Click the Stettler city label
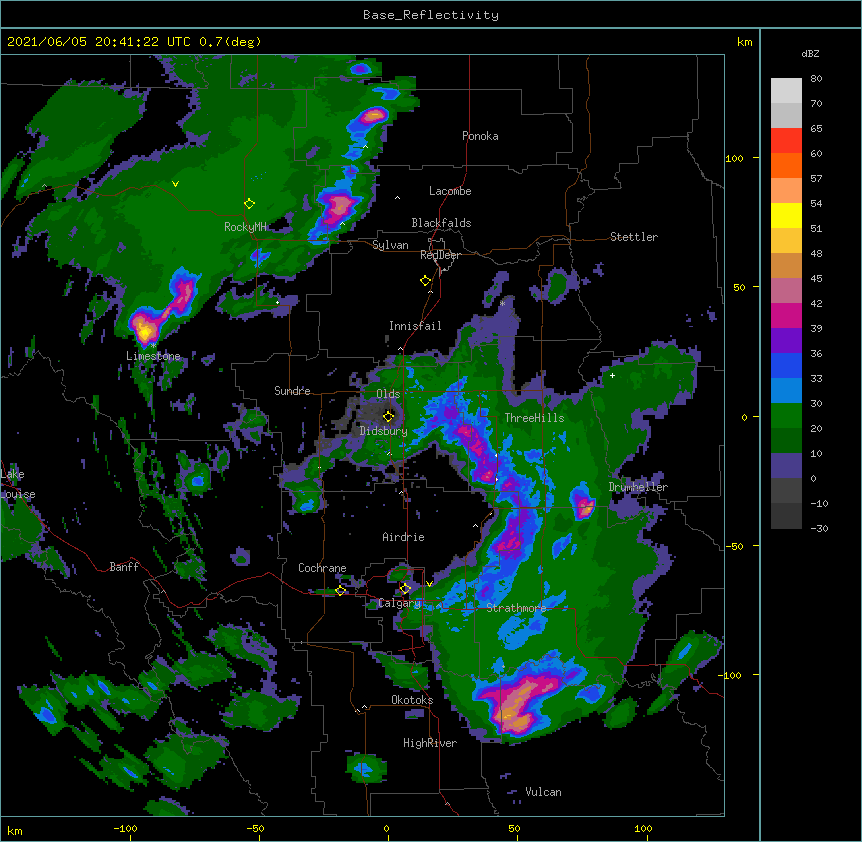 click(634, 237)
